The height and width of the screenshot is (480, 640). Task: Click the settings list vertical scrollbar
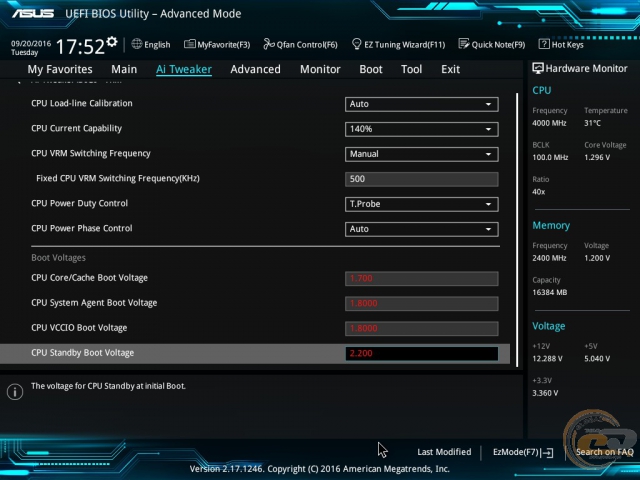click(517, 230)
